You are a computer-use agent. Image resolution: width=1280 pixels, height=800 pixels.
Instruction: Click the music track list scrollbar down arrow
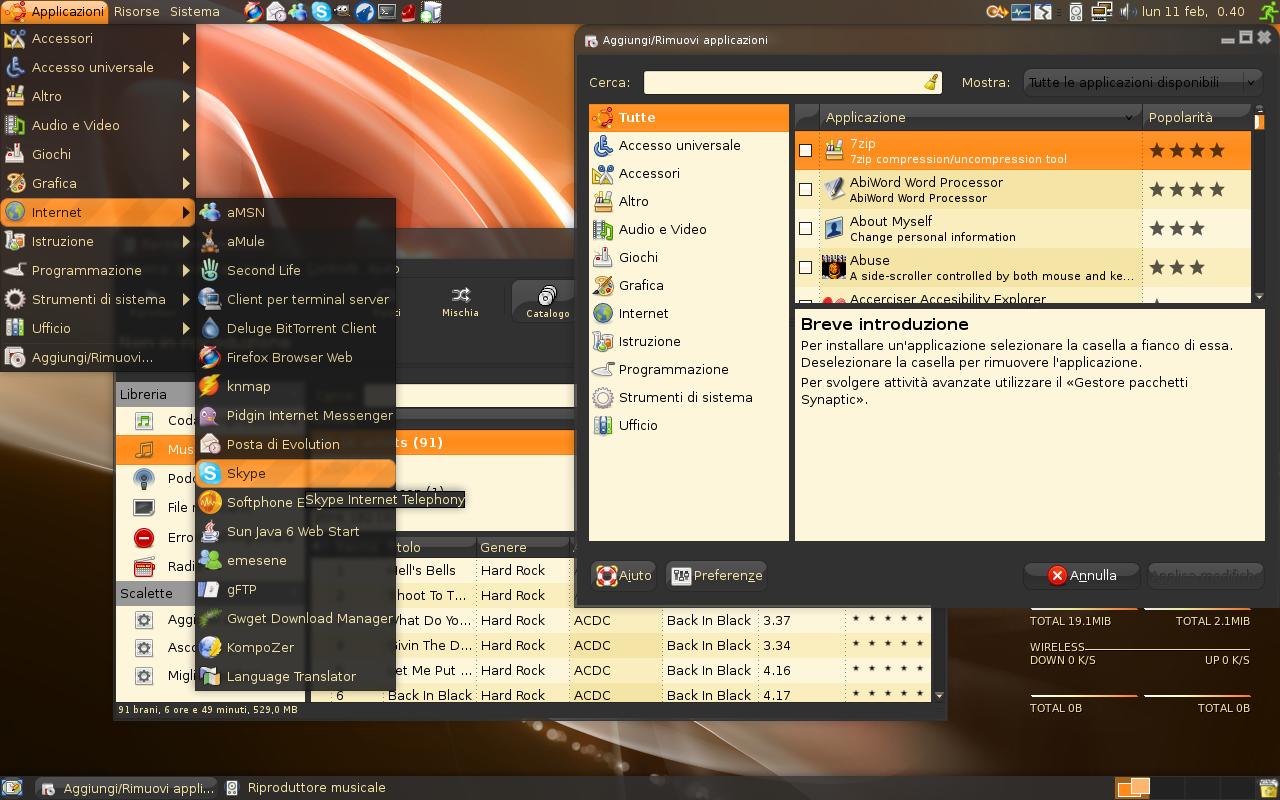tap(939, 694)
